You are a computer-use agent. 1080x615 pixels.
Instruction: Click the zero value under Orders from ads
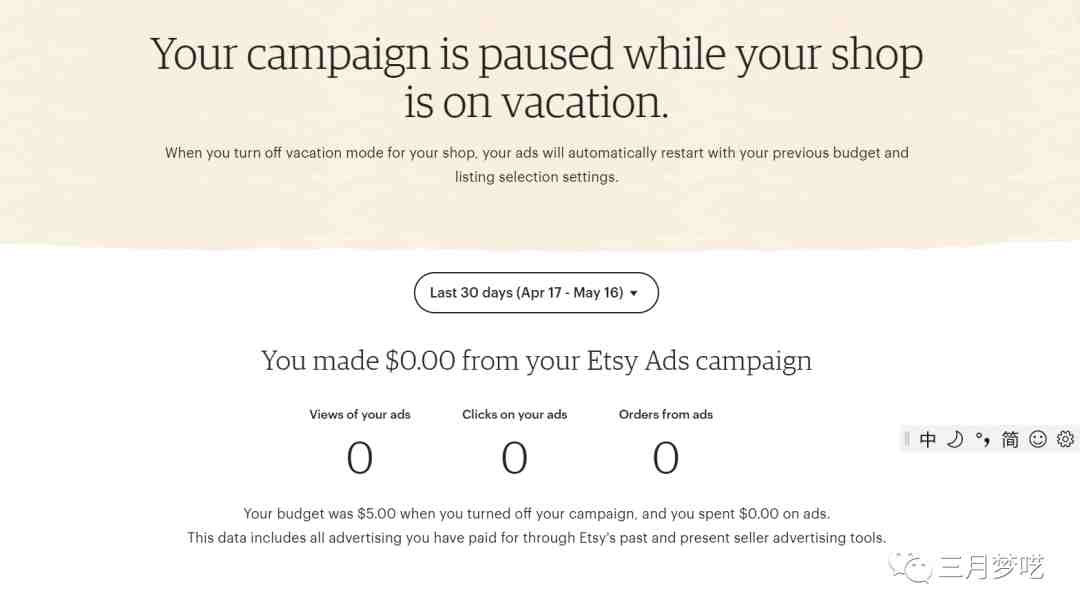[665, 458]
